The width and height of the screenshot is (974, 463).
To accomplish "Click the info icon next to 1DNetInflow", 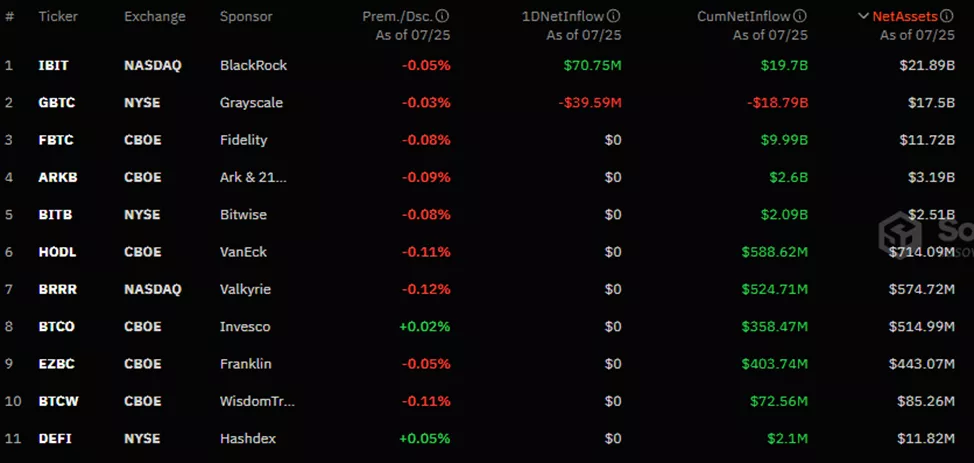I will tap(614, 17).
